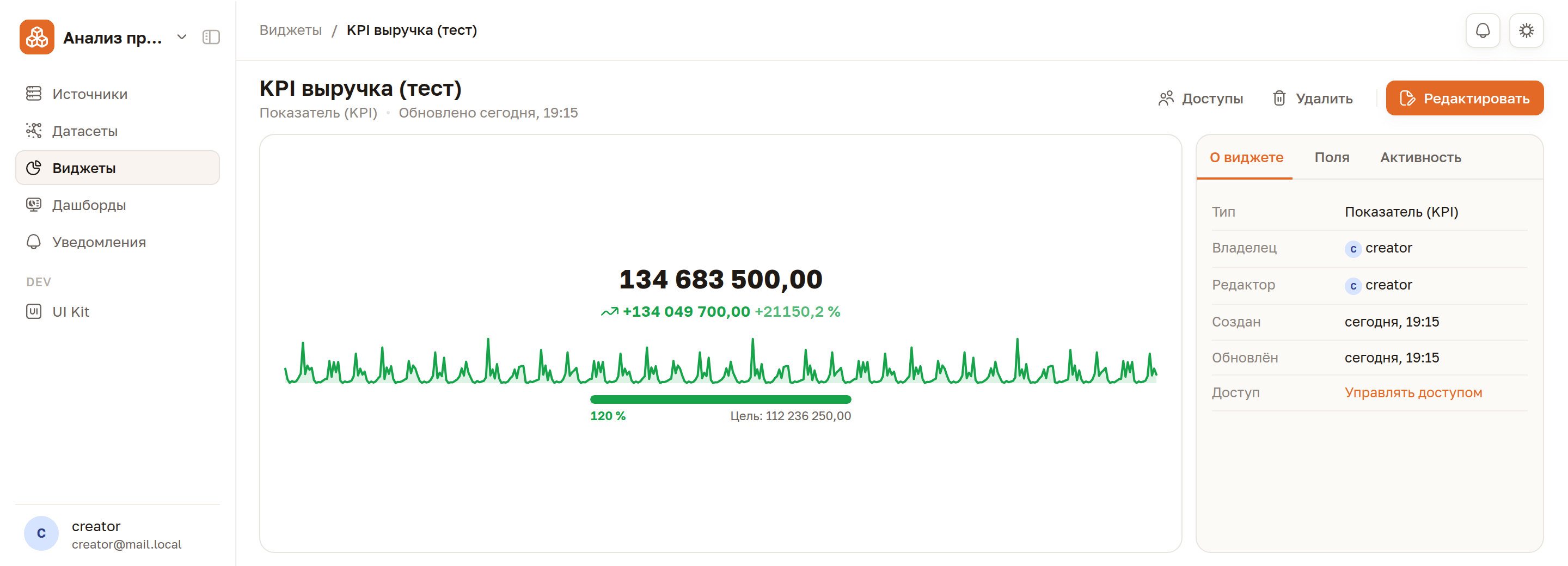
Task: Open the creator user profile avatar
Action: click(x=41, y=534)
